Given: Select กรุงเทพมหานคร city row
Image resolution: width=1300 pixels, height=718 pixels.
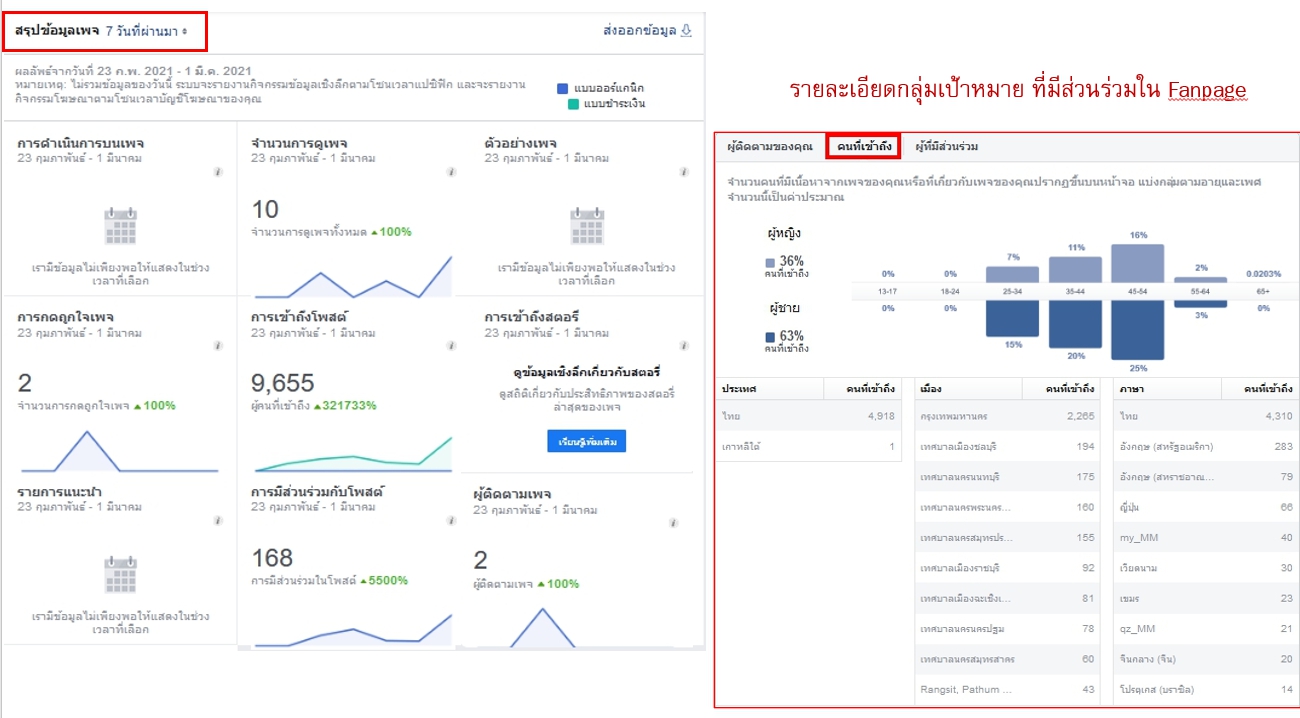Looking at the screenshot, I should [x=1007, y=416].
